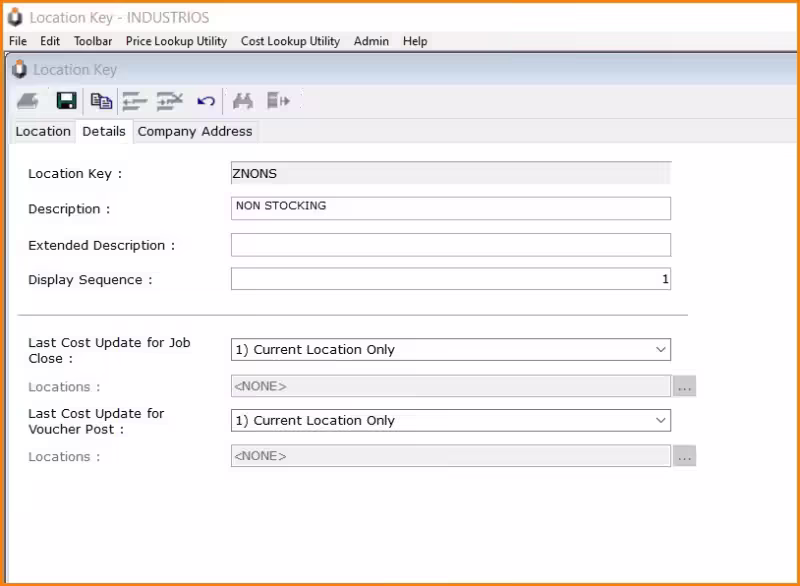This screenshot has height=586, width=800.
Task: Open the File menu
Action: 18,41
